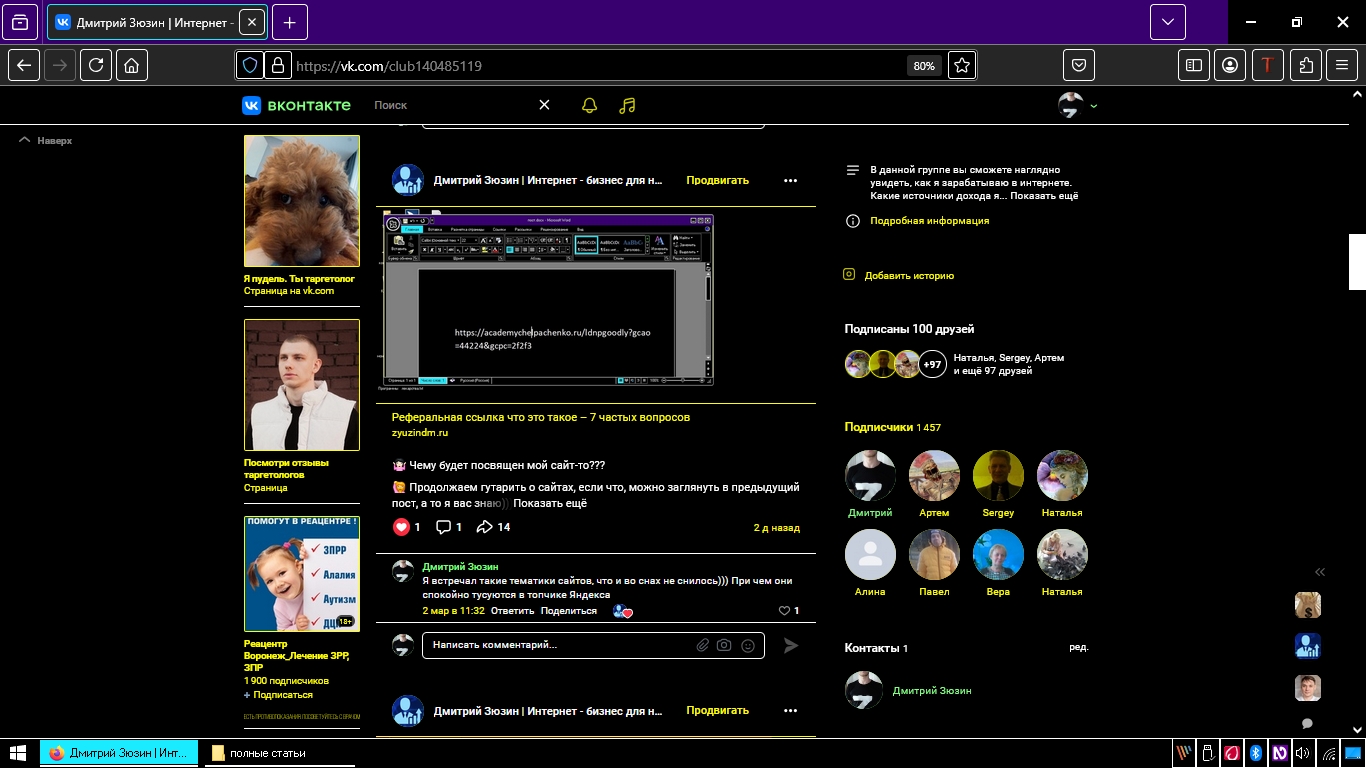Open the browser home page
The image size is (1366, 768).
pyautogui.click(x=132, y=65)
